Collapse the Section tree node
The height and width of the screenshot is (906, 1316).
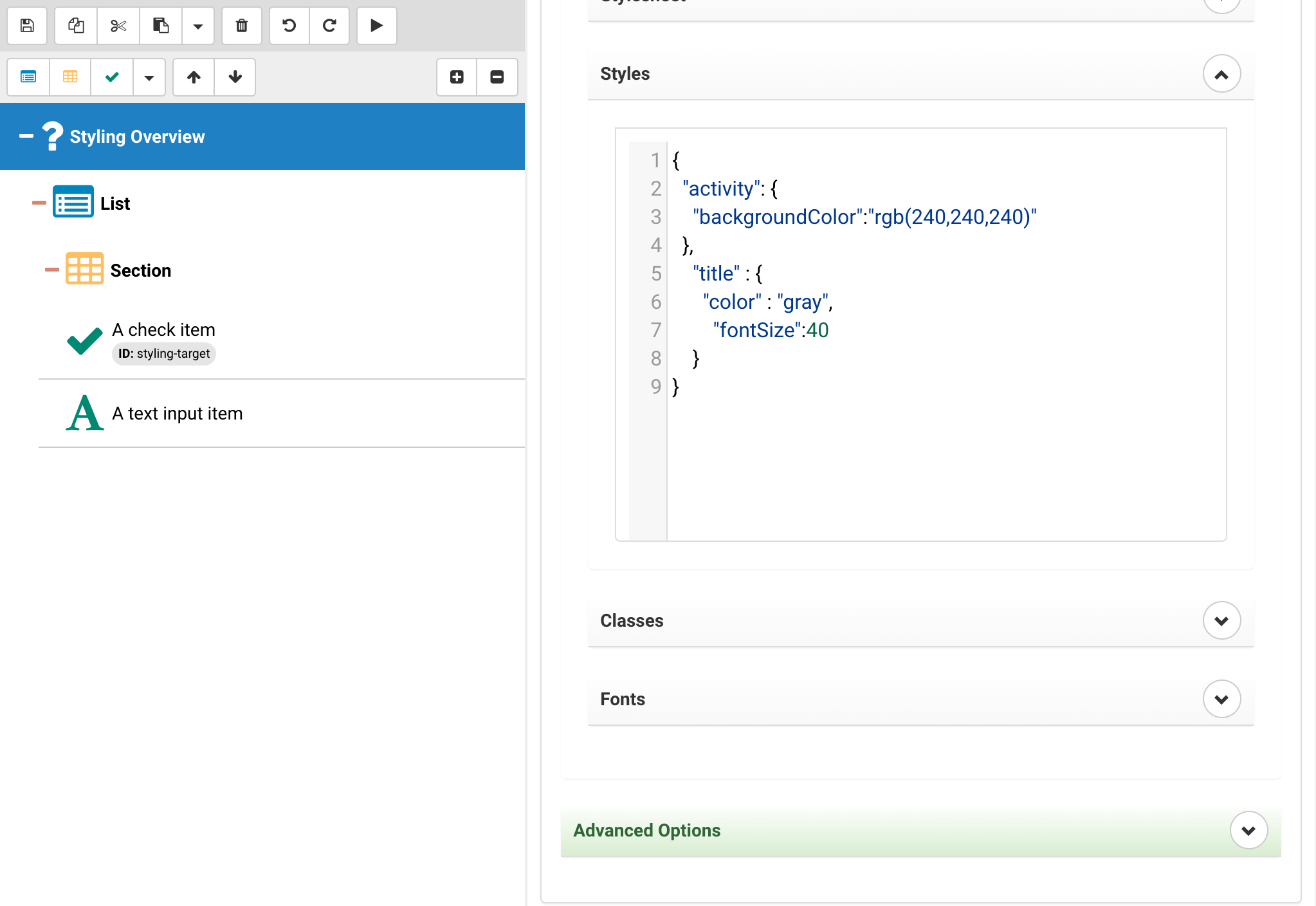pyautogui.click(x=51, y=270)
